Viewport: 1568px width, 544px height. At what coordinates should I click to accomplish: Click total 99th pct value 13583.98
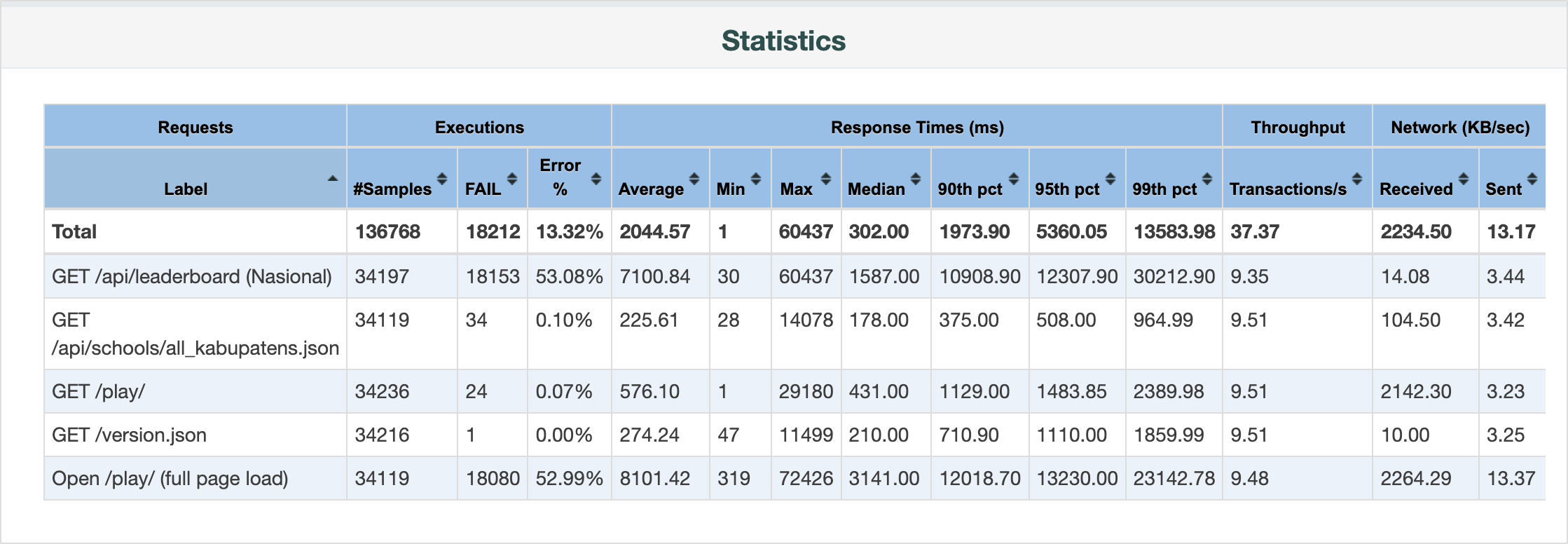tap(1174, 232)
